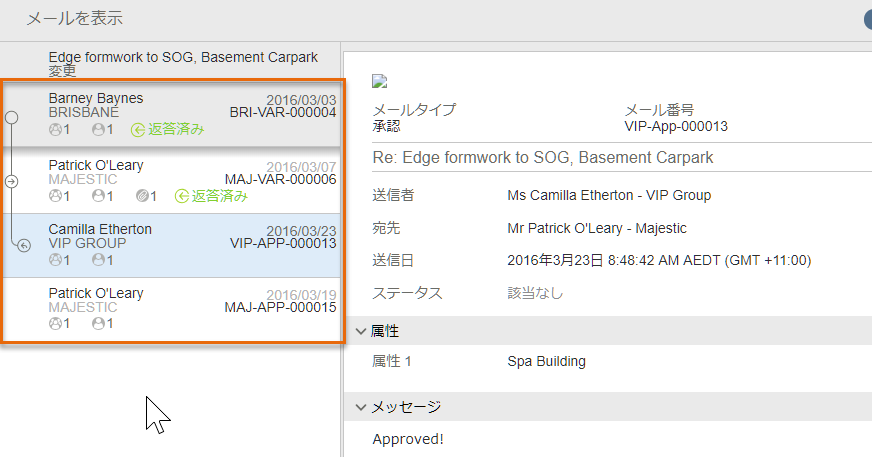The width and height of the screenshot is (872, 457).
Task: Collapse the 属性 section
Action: coord(361,331)
